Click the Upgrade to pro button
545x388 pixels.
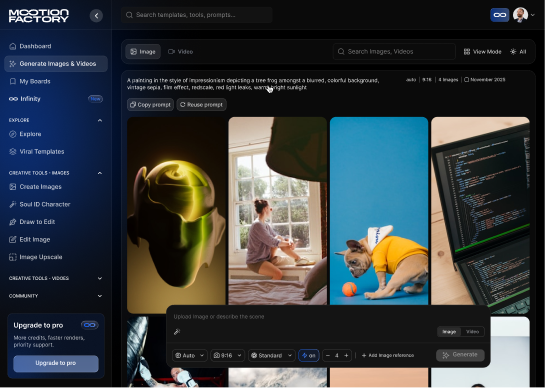point(56,363)
